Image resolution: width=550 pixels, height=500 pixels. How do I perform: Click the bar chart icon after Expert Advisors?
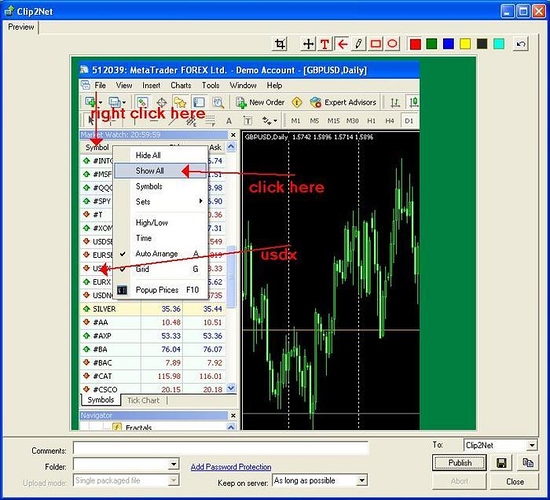click(x=395, y=102)
